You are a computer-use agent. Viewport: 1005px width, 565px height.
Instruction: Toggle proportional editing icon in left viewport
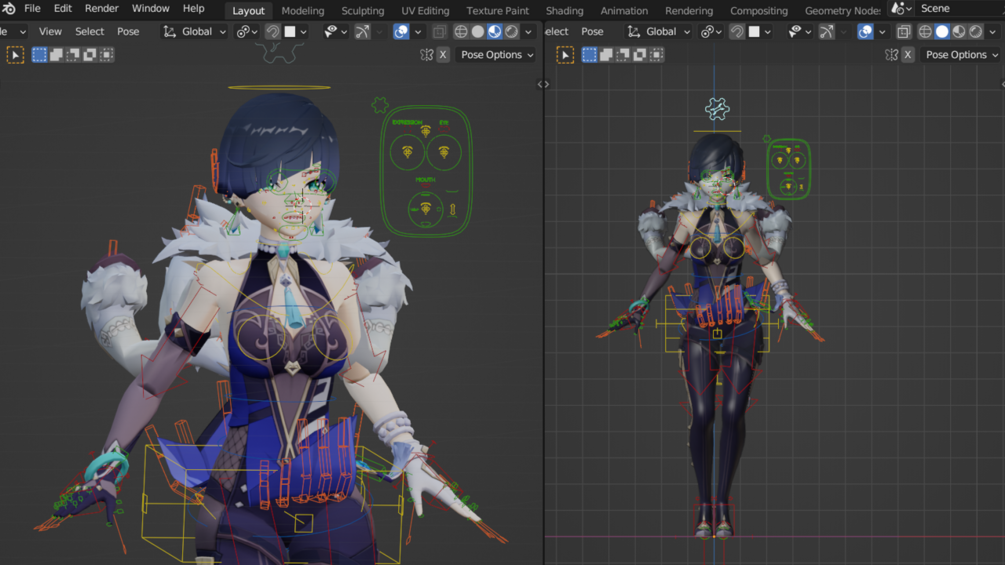click(x=362, y=31)
